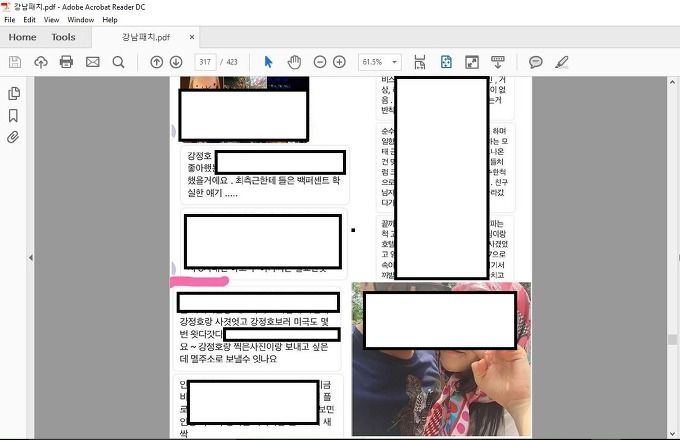
Task: Click the total page count 423
Action: 232,62
